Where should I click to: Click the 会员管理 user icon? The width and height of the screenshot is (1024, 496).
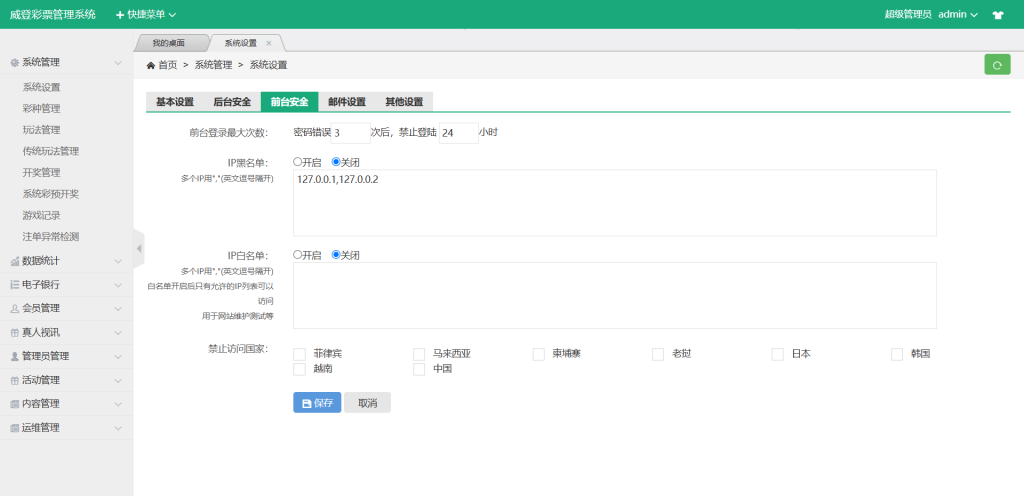tap(14, 308)
